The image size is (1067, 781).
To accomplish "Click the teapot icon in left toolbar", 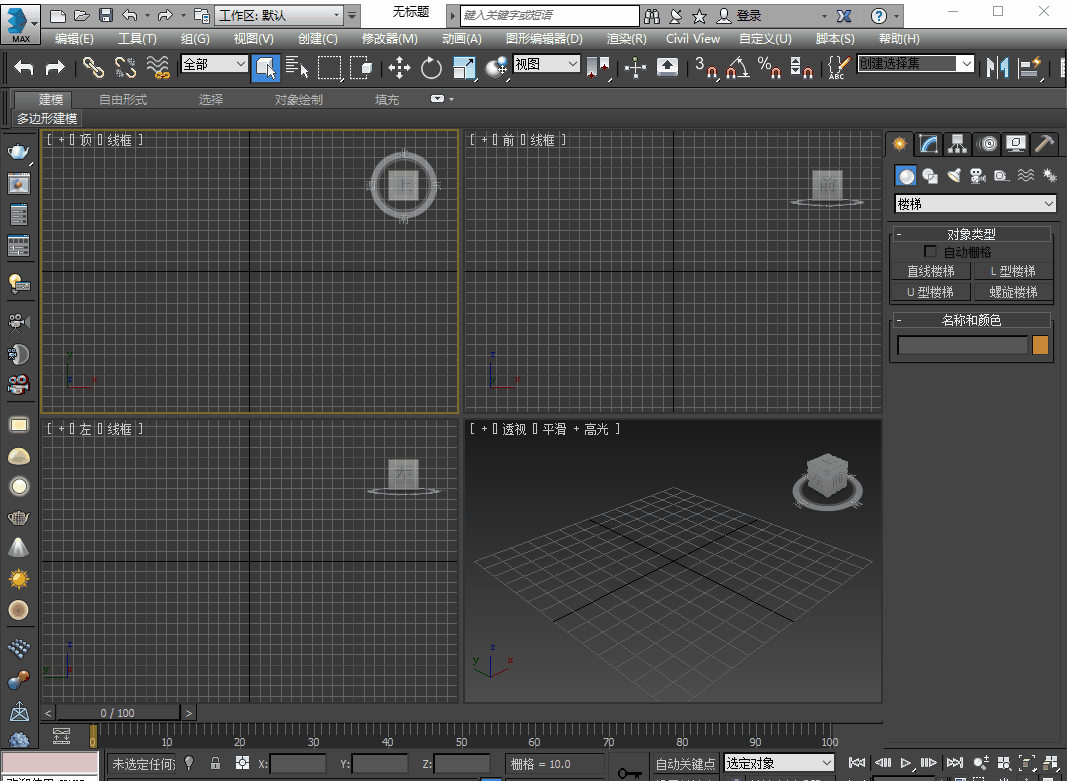I will 18,151.
